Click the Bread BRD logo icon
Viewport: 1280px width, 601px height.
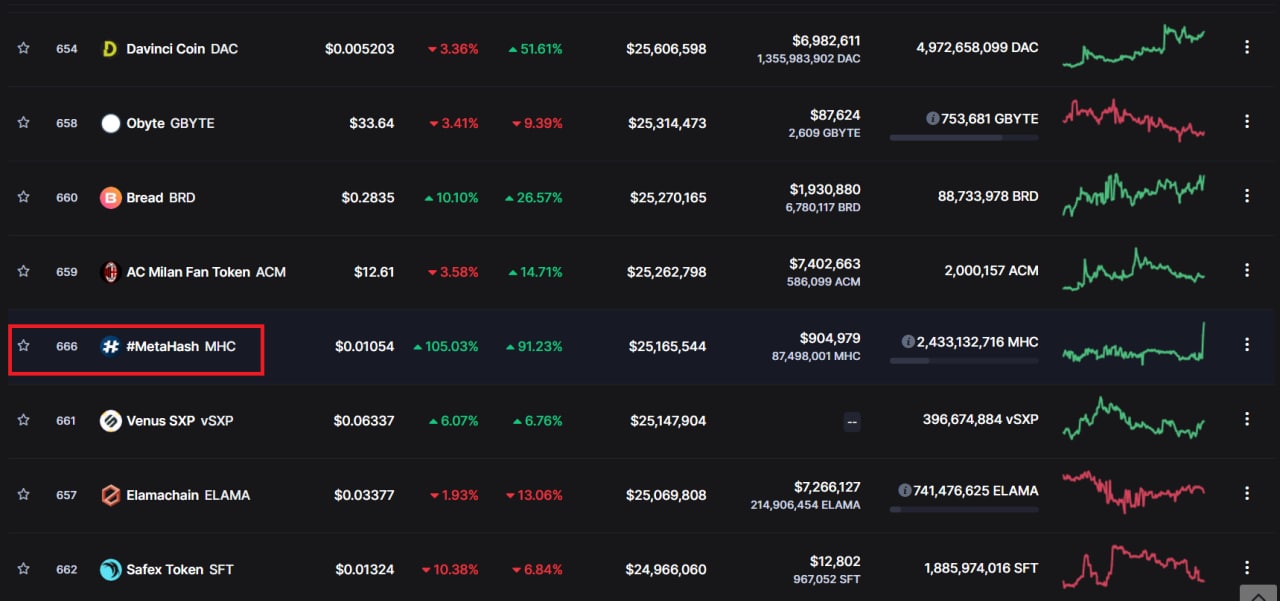point(110,198)
